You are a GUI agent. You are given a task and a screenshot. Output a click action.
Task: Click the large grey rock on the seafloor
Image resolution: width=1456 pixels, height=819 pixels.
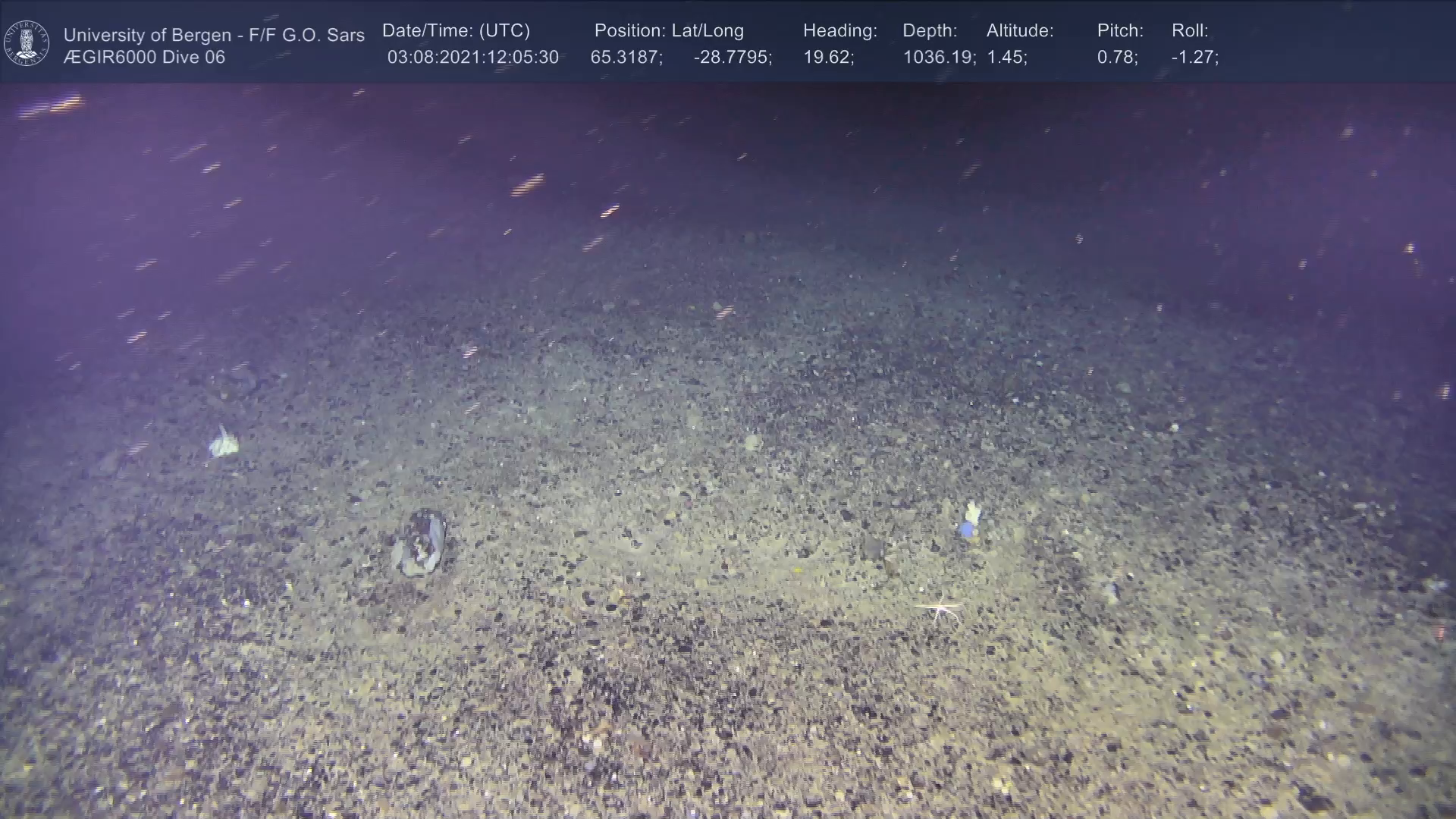[420, 543]
